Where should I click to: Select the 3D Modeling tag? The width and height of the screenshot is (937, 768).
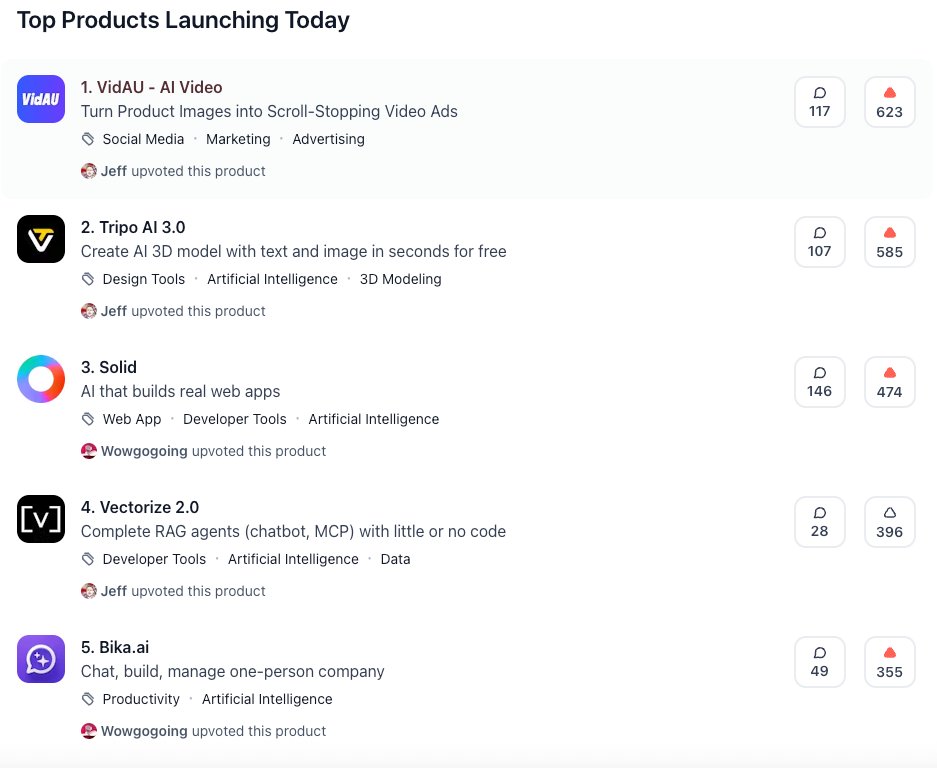tap(400, 279)
